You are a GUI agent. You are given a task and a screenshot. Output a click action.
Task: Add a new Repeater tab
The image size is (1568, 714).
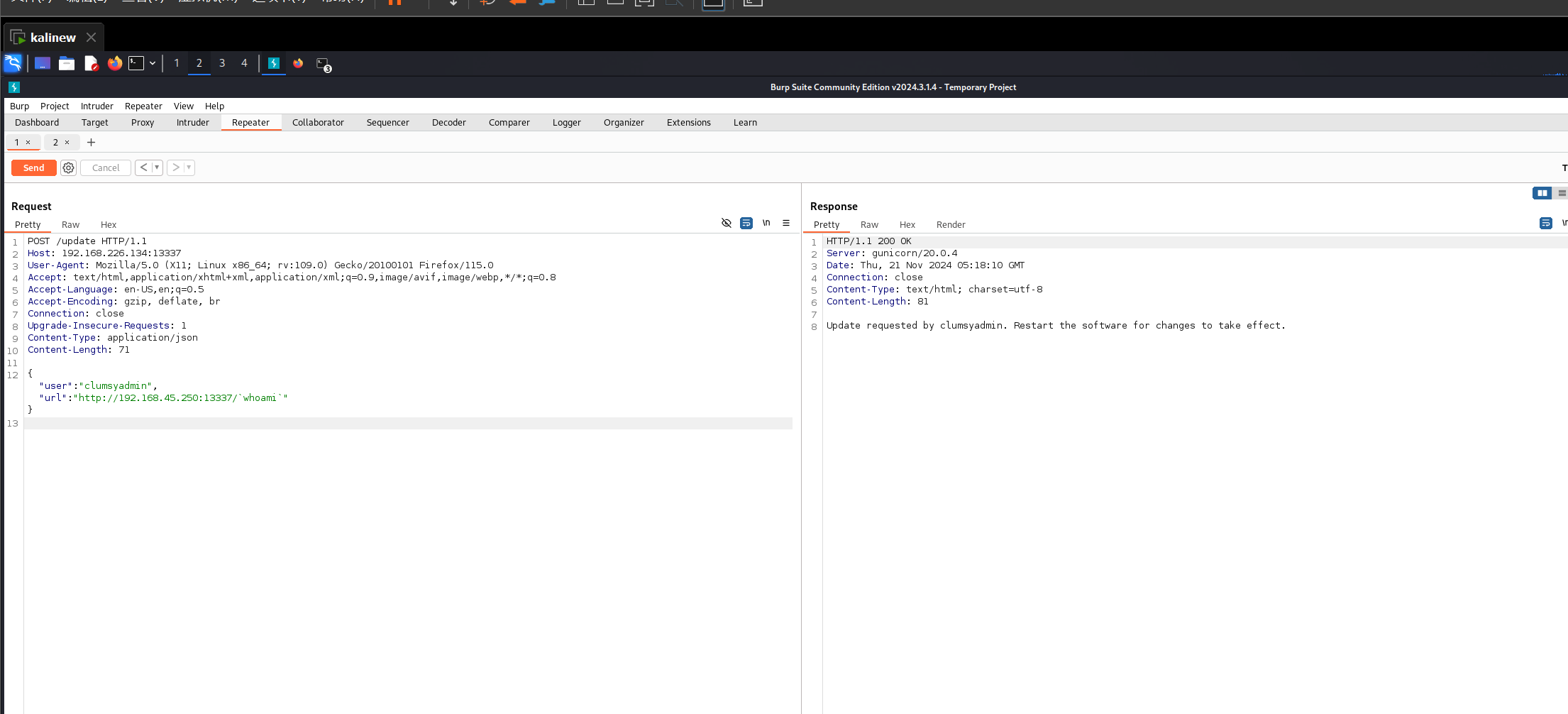91,142
